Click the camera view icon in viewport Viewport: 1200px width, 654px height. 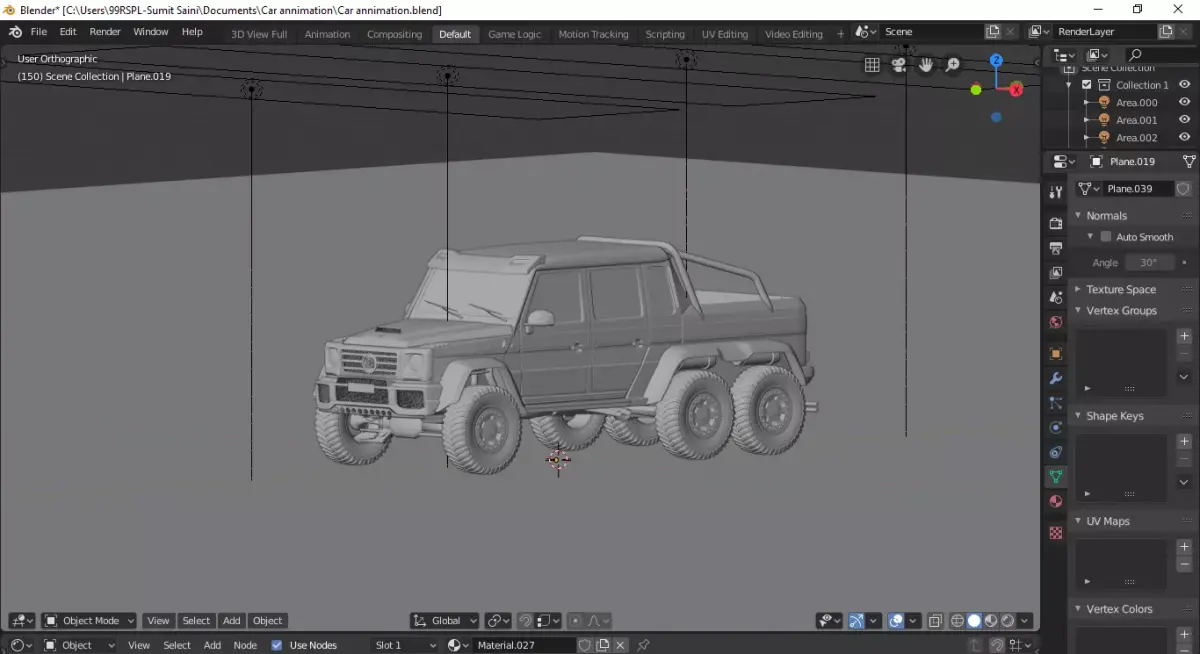click(899, 65)
